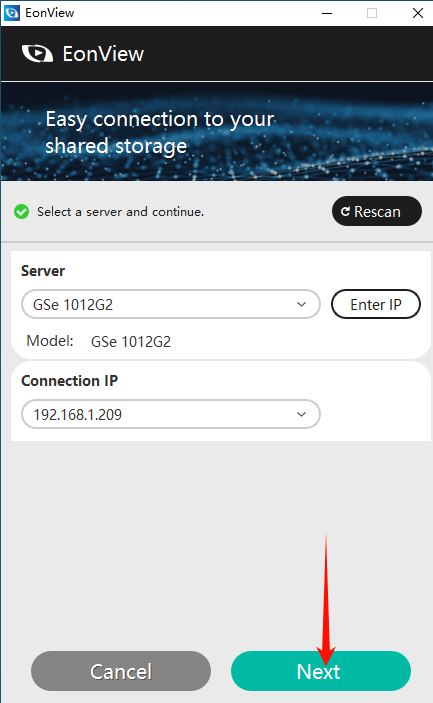Close the EonView window

[418, 13]
